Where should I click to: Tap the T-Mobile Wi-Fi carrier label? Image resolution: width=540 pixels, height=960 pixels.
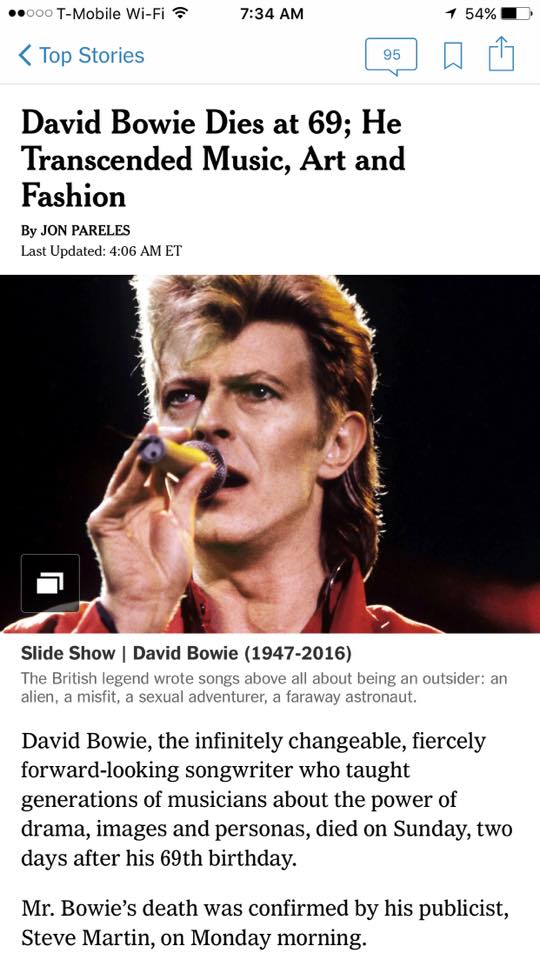(110, 13)
